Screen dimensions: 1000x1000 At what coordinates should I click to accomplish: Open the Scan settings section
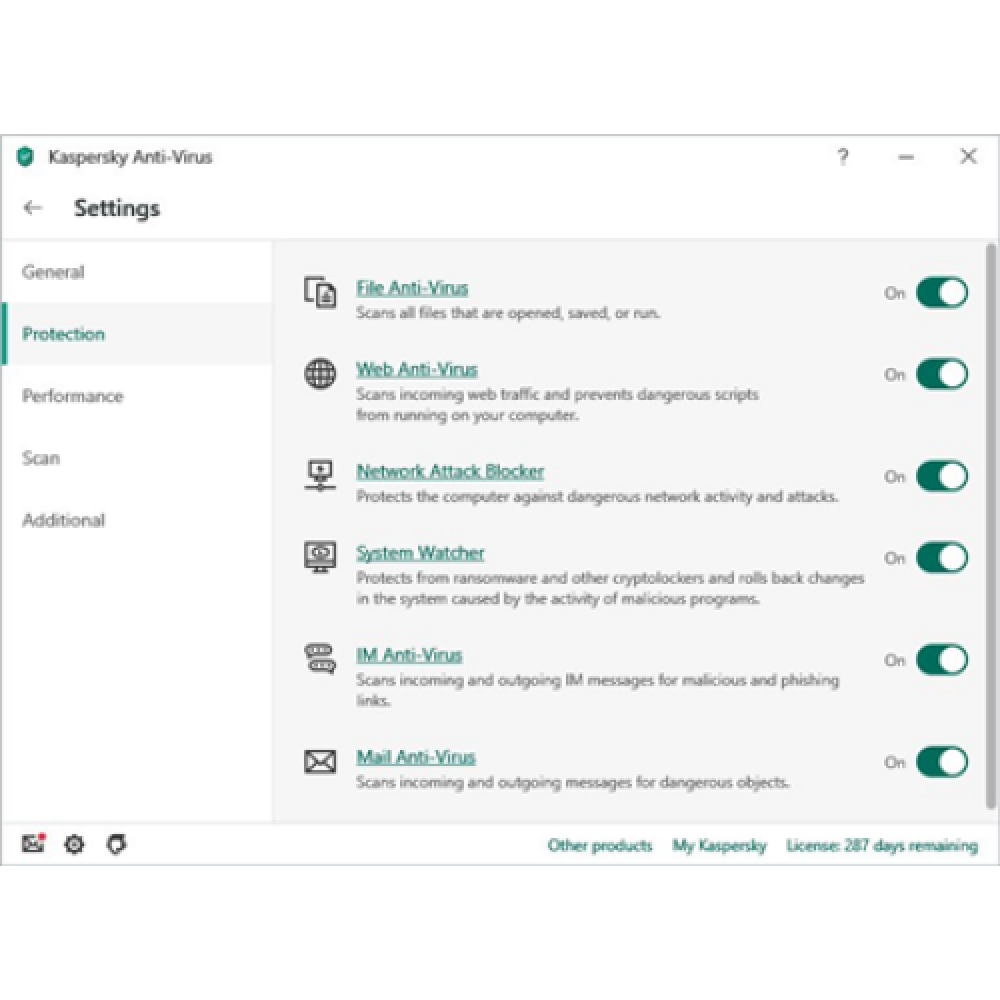[x=41, y=458]
